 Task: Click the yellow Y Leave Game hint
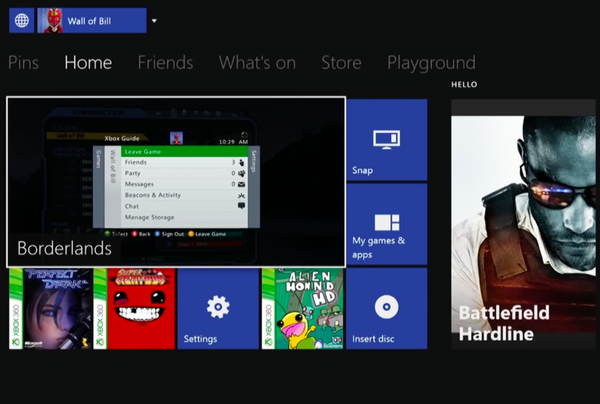point(207,234)
